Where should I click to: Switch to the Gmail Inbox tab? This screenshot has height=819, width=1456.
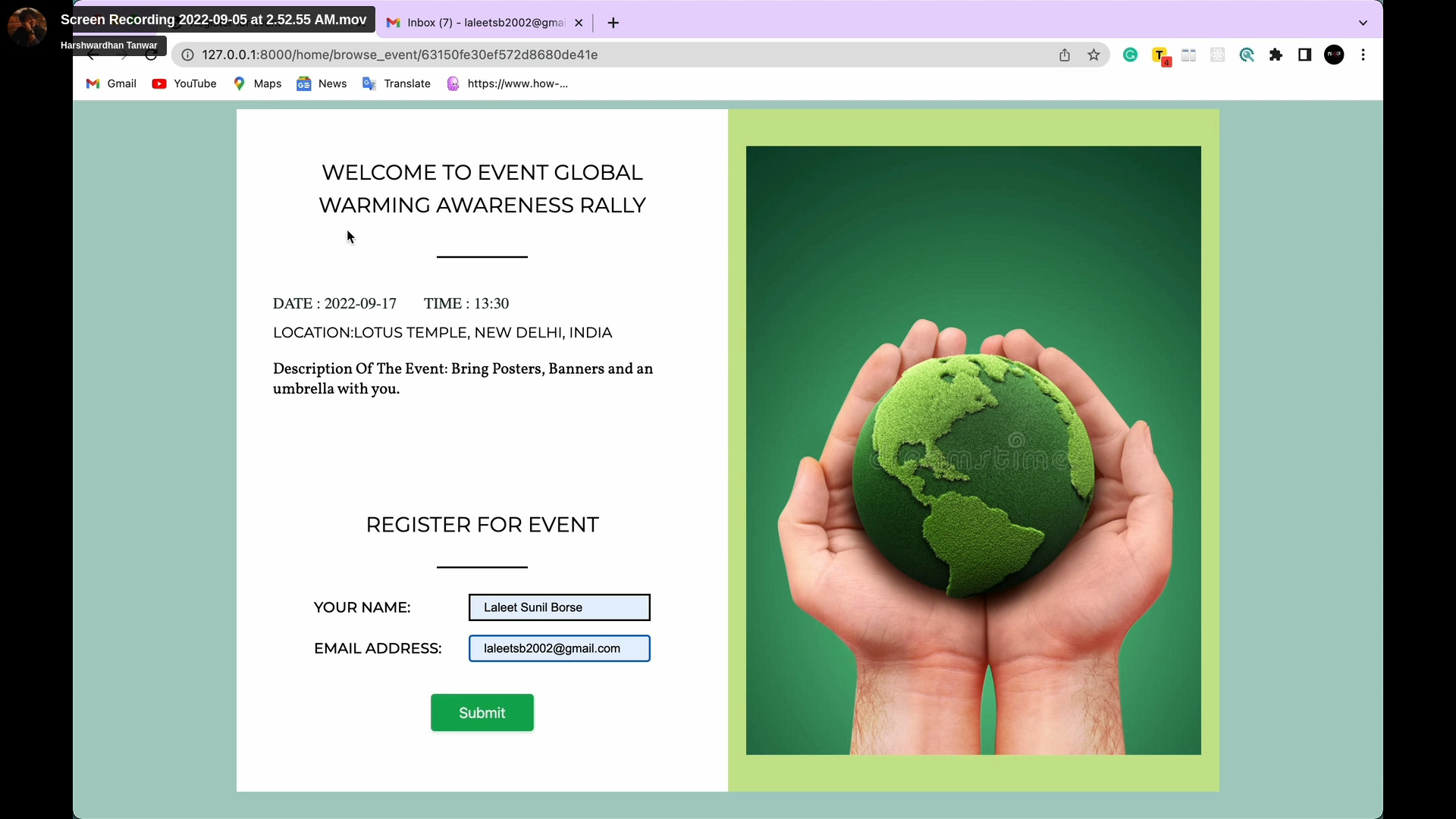pos(484,23)
